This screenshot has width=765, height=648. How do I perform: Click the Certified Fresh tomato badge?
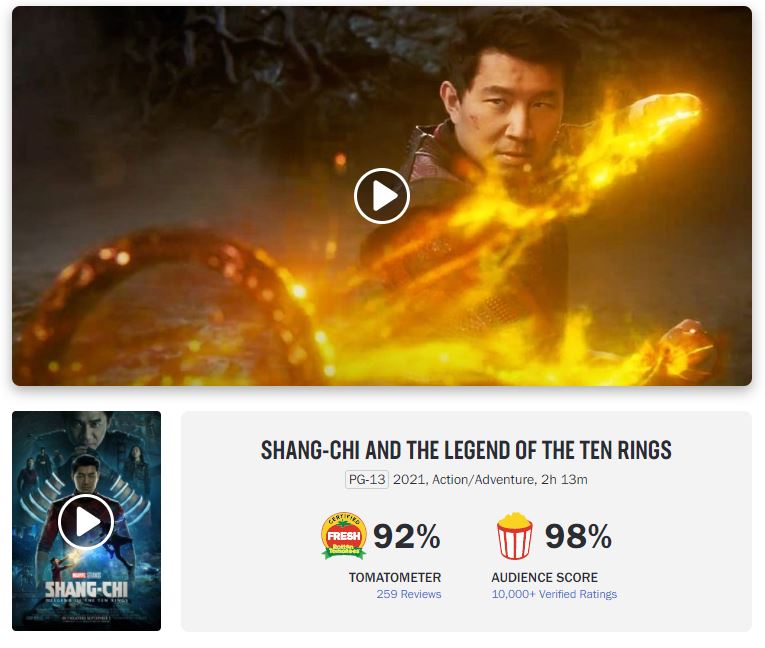[343, 536]
